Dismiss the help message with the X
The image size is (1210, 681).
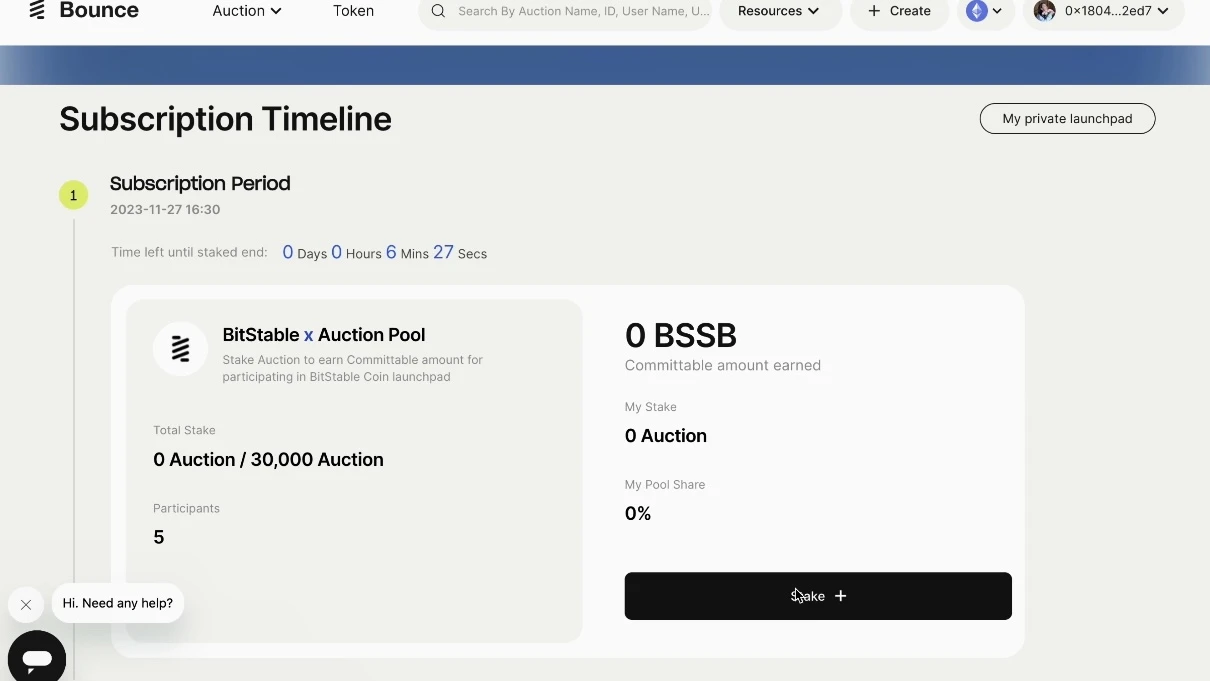[26, 604]
